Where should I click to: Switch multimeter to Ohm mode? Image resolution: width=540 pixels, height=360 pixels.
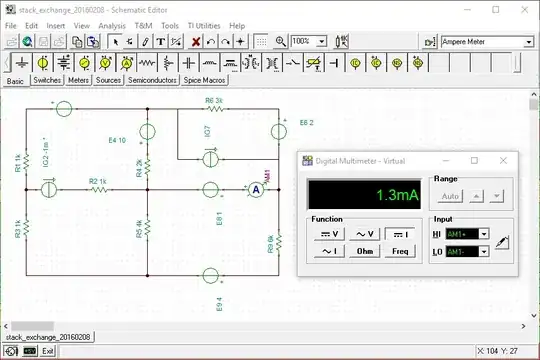click(365, 251)
